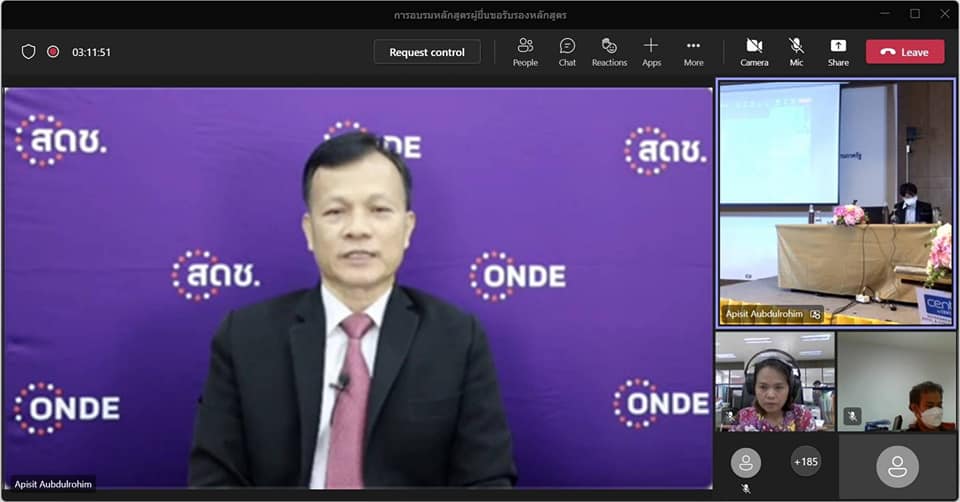This screenshot has width=960, height=502.
Task: Open the More options menu
Action: [x=693, y=52]
